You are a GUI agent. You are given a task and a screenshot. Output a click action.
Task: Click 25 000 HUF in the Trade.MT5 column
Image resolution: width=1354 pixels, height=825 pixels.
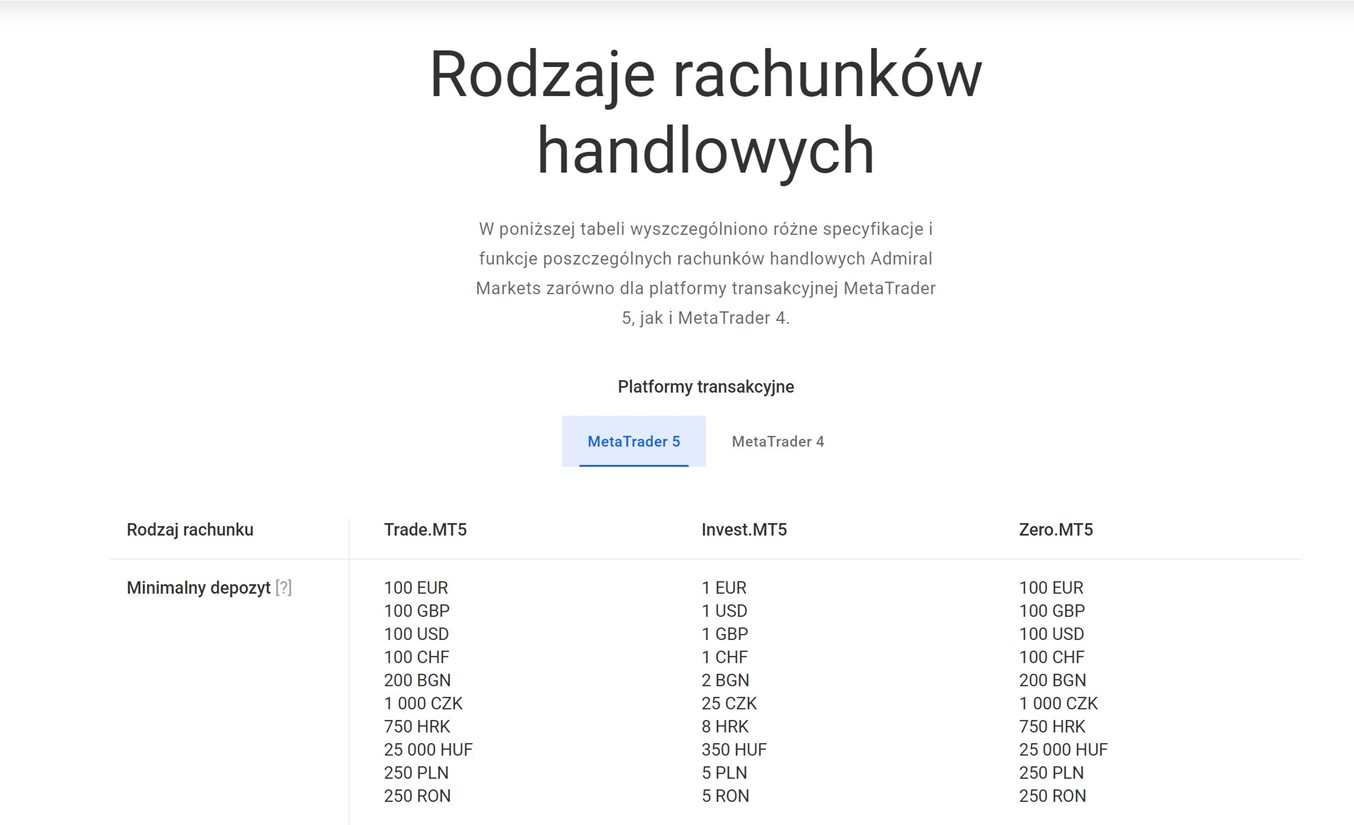tap(428, 749)
